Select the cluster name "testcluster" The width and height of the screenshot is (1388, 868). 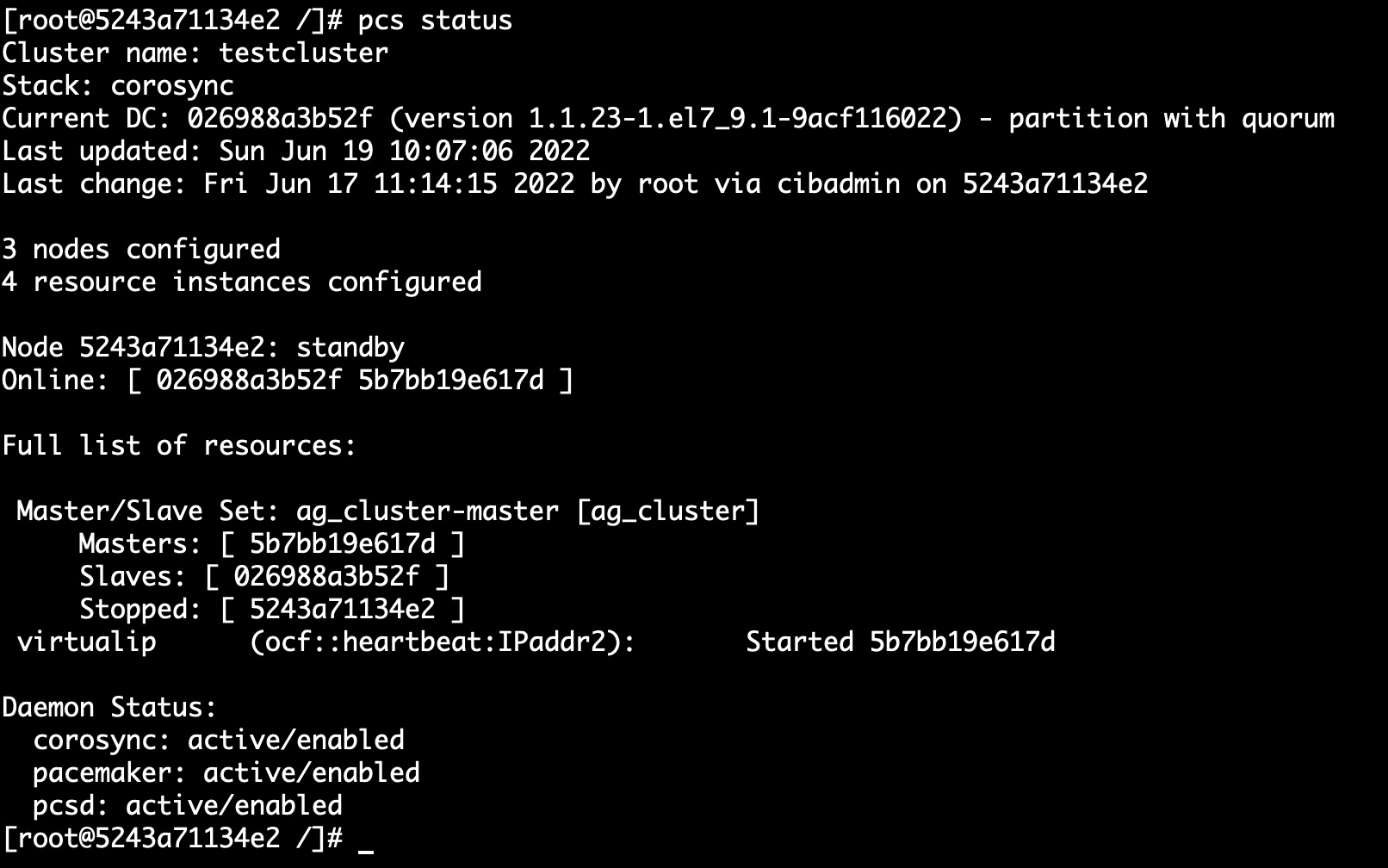[x=303, y=53]
